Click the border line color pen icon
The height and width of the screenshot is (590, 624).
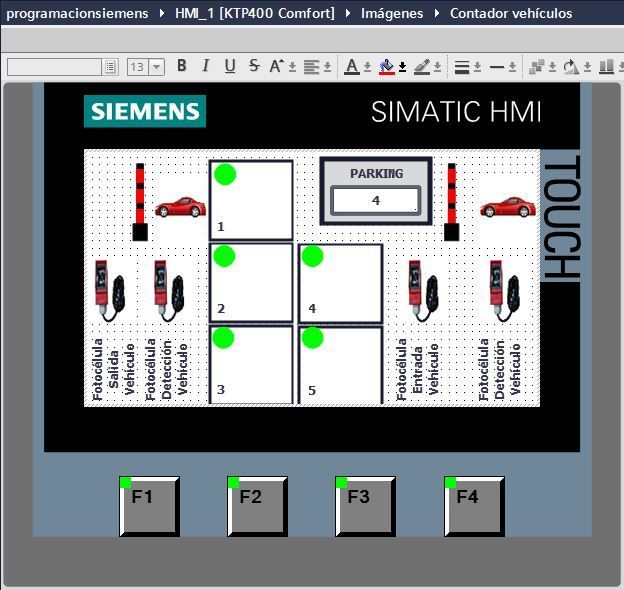click(x=422, y=67)
